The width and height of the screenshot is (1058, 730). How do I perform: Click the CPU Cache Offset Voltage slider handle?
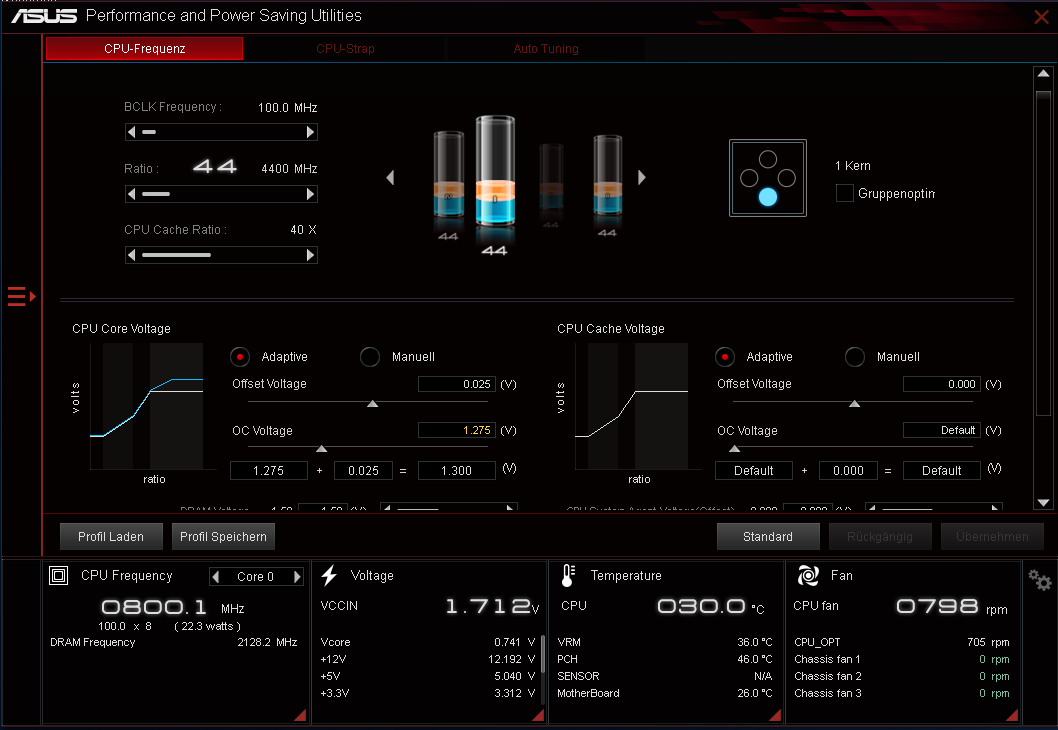click(854, 403)
